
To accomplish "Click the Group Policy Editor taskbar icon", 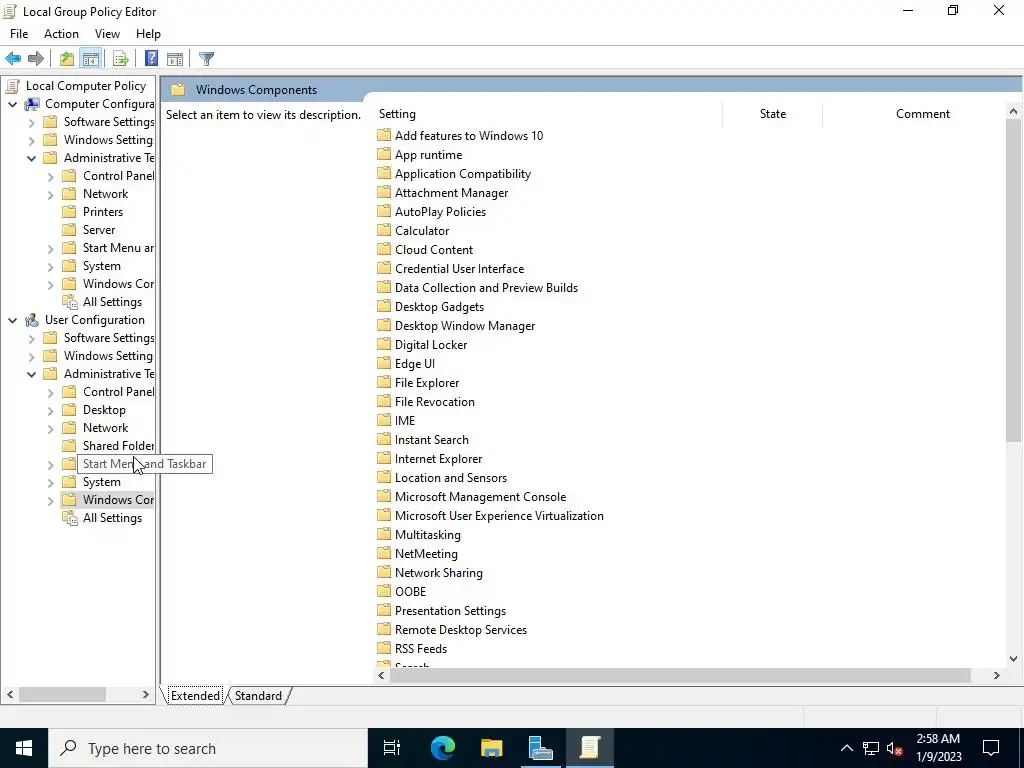I will click(x=589, y=748).
